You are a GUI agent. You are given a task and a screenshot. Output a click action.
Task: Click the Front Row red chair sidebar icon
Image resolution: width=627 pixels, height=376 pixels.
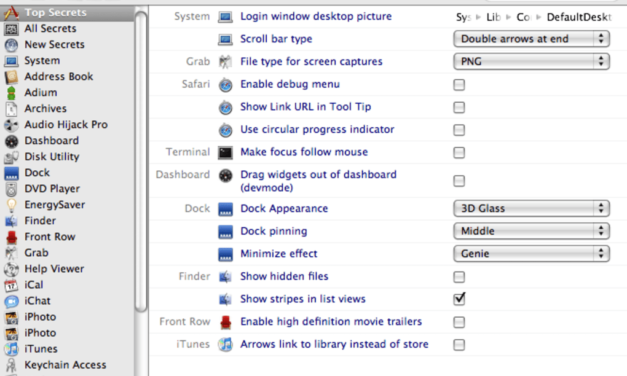pos(11,237)
